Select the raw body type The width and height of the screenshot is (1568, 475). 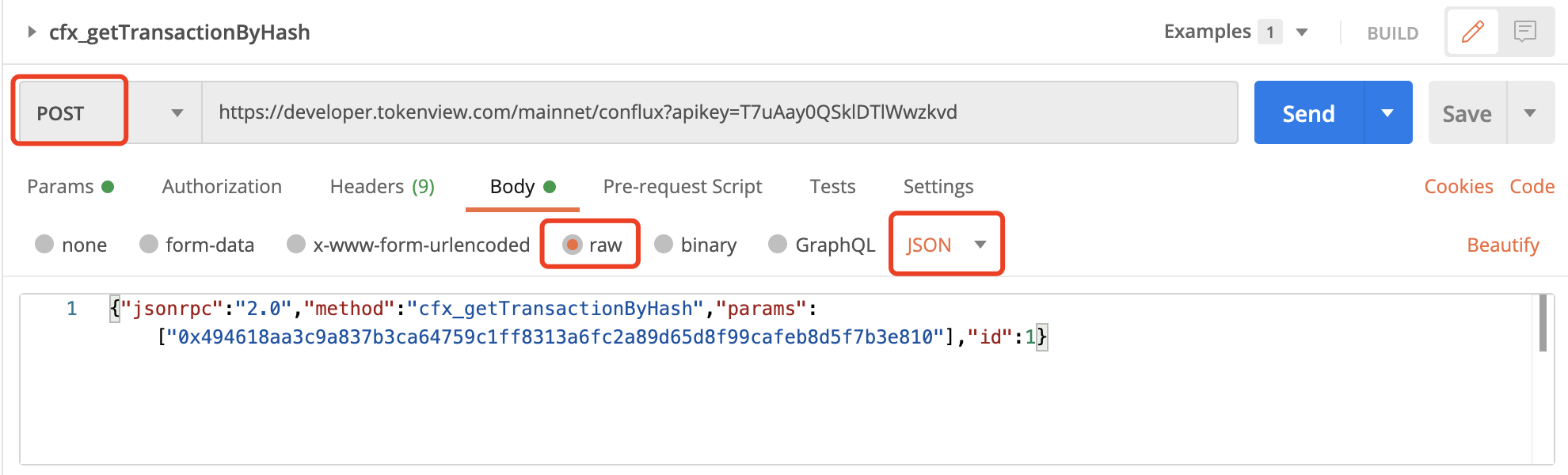(592, 245)
